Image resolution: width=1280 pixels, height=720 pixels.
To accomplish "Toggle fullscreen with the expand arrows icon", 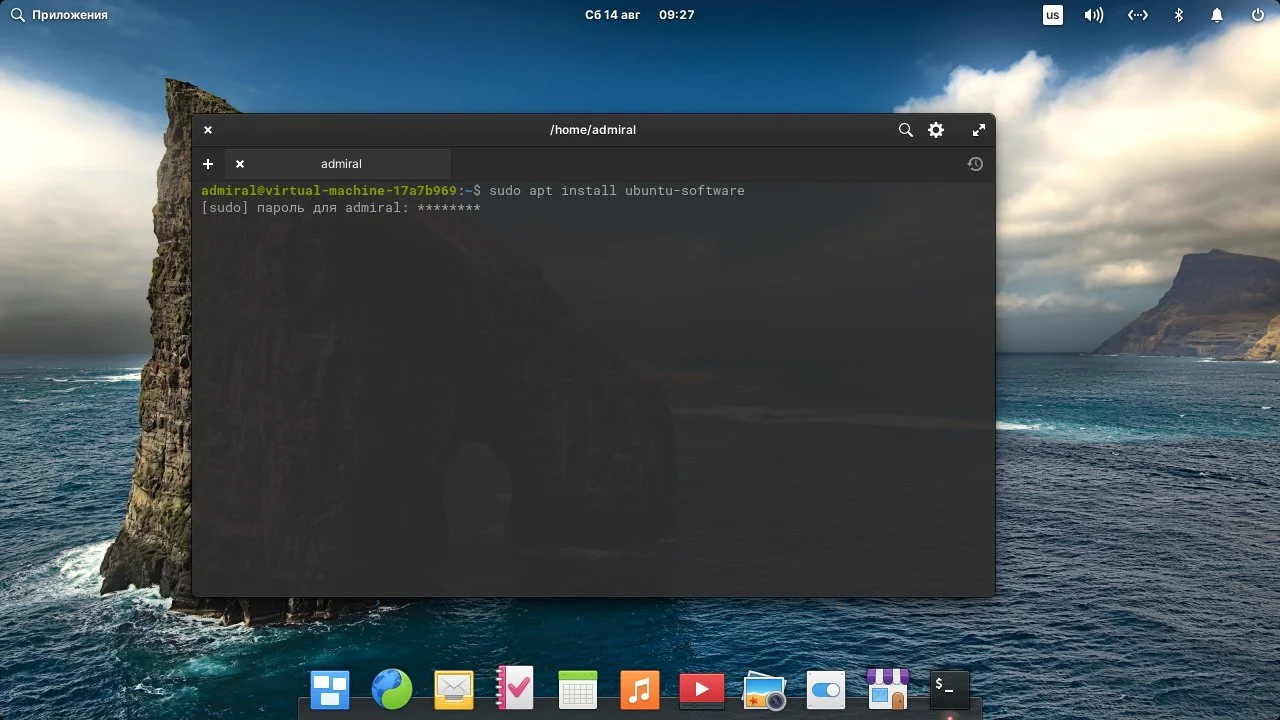I will (978, 130).
